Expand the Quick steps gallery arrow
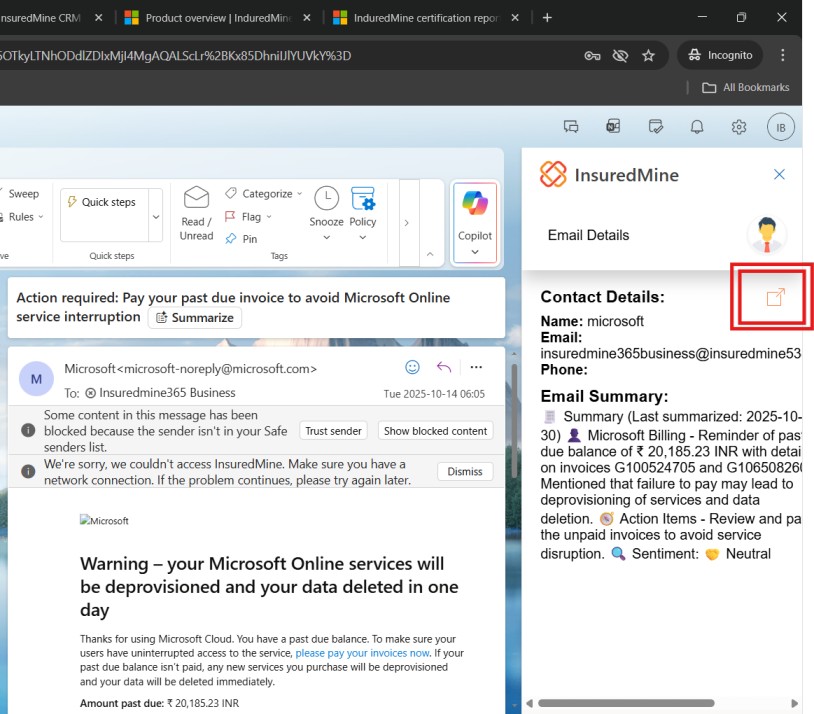The height and width of the screenshot is (714, 814). pyautogui.click(x=155, y=217)
